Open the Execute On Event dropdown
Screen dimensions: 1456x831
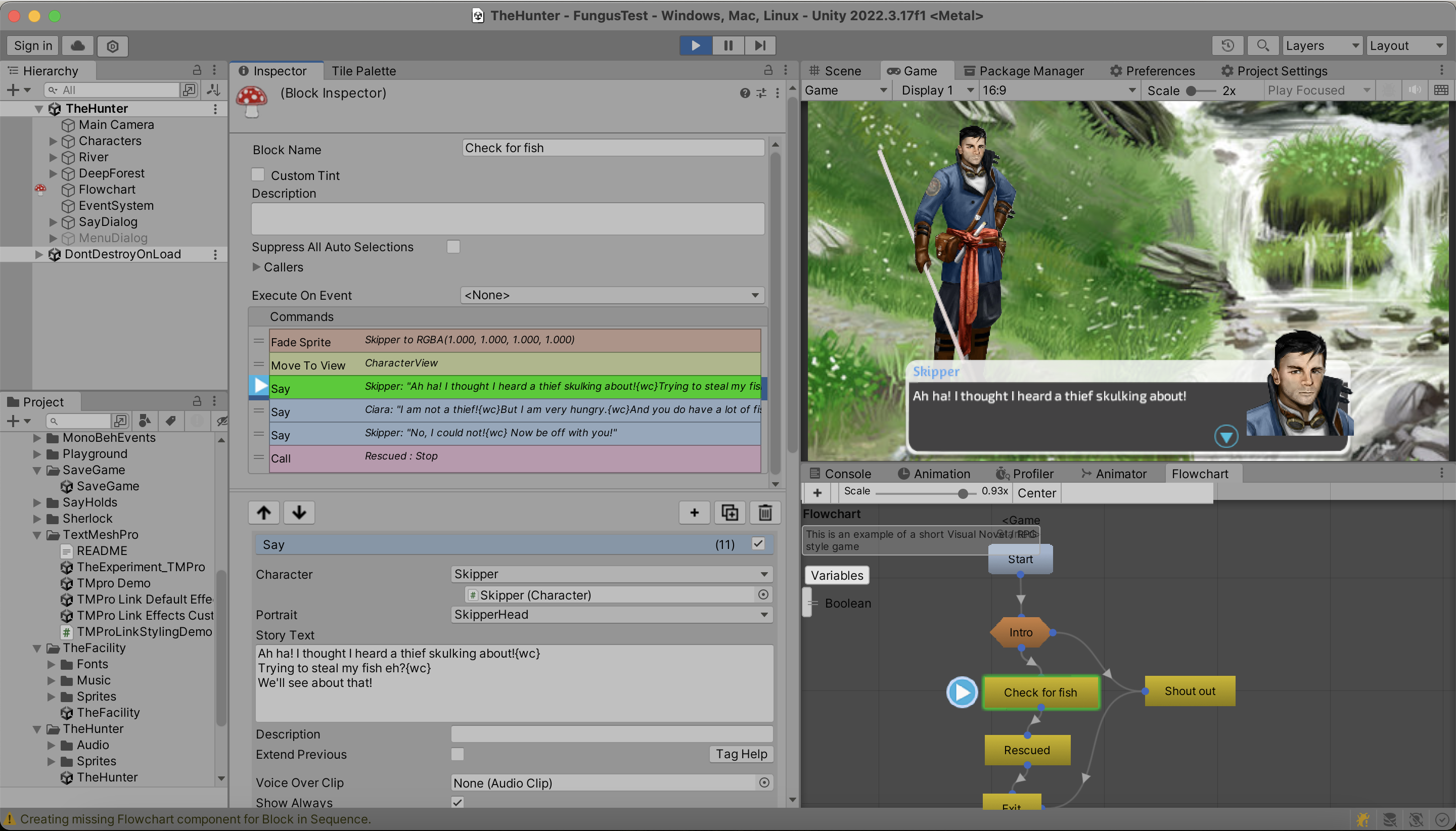click(612, 295)
